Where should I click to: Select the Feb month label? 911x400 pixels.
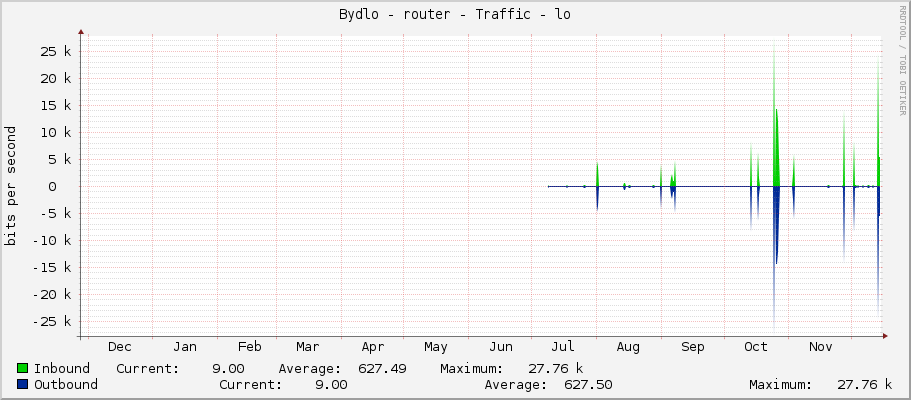click(249, 347)
